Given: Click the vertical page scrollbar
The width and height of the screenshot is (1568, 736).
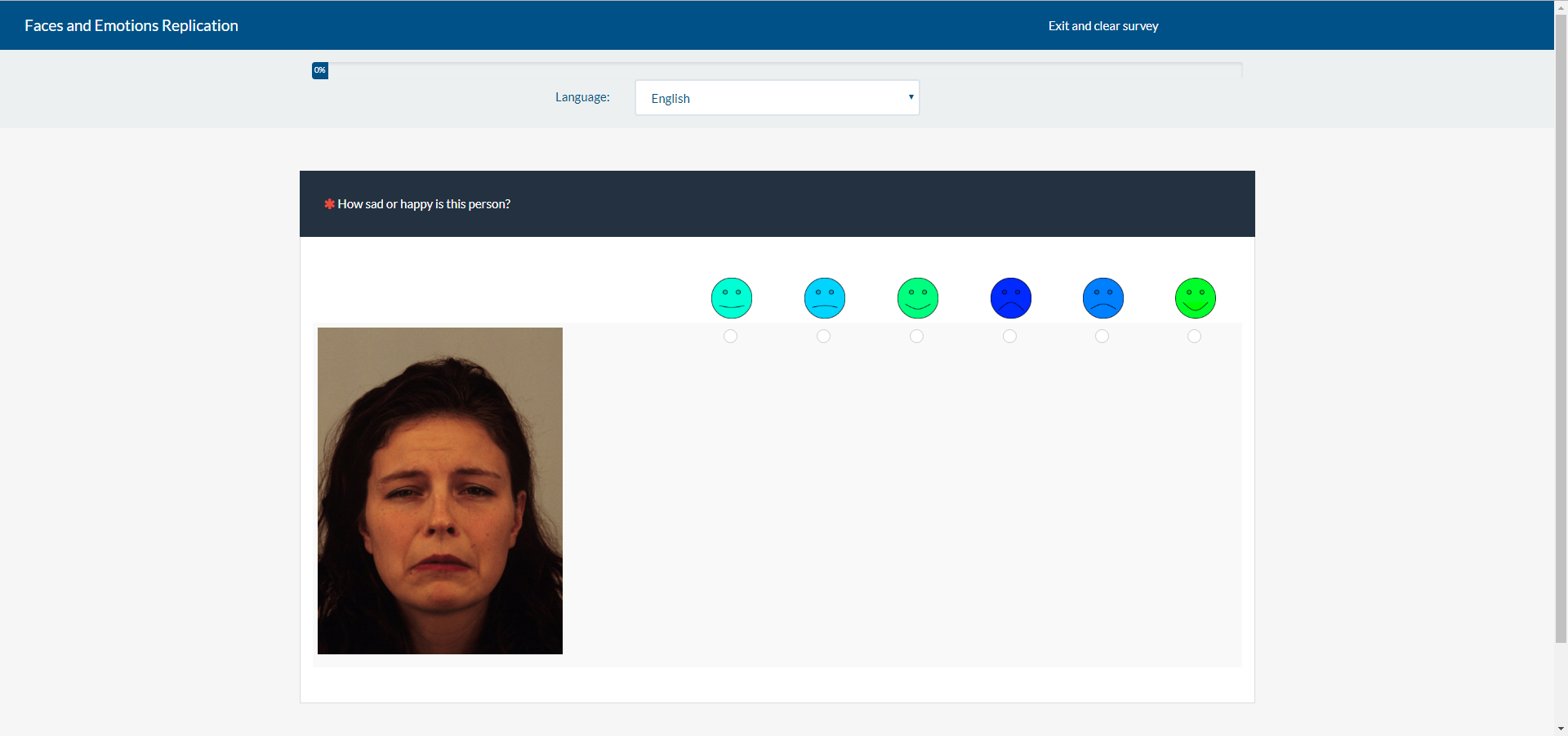Looking at the screenshot, I should (1561, 327).
